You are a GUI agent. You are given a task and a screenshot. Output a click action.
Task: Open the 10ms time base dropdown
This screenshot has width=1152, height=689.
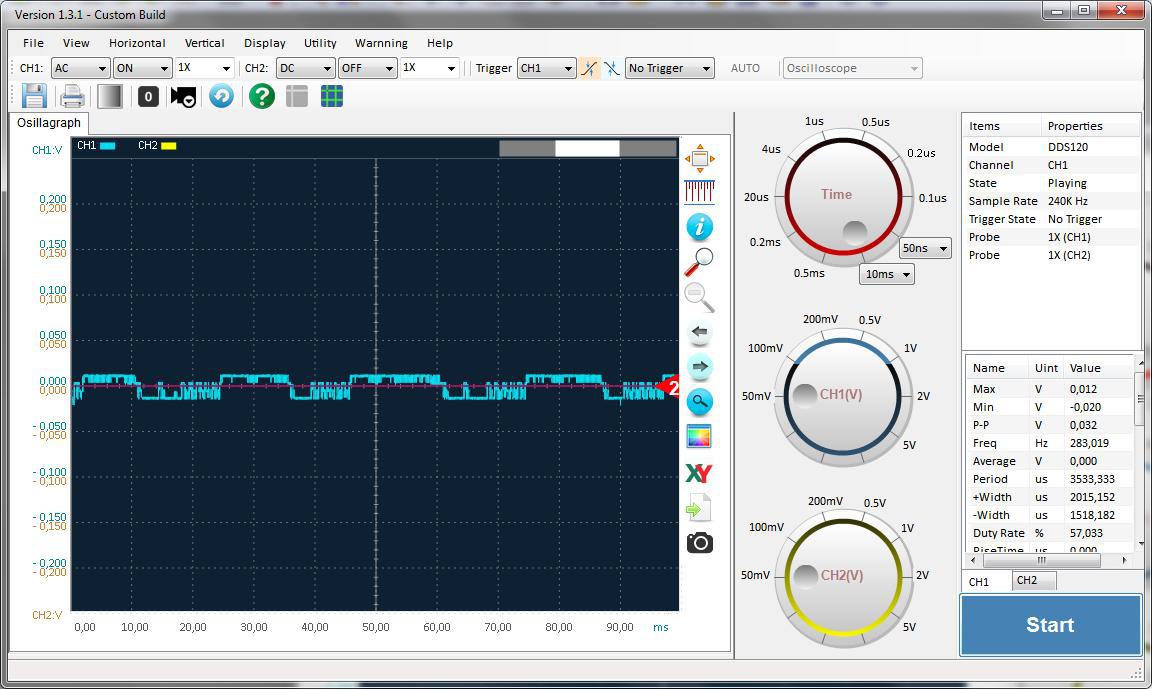coord(887,274)
